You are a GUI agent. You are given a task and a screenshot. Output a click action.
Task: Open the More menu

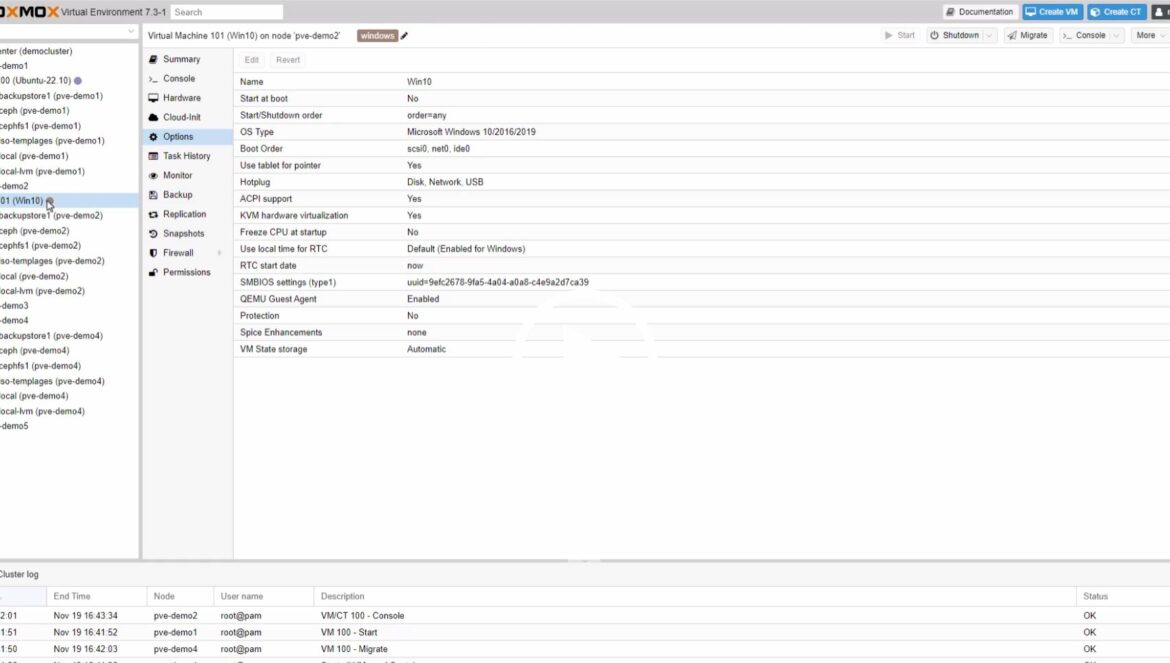[1149, 35]
